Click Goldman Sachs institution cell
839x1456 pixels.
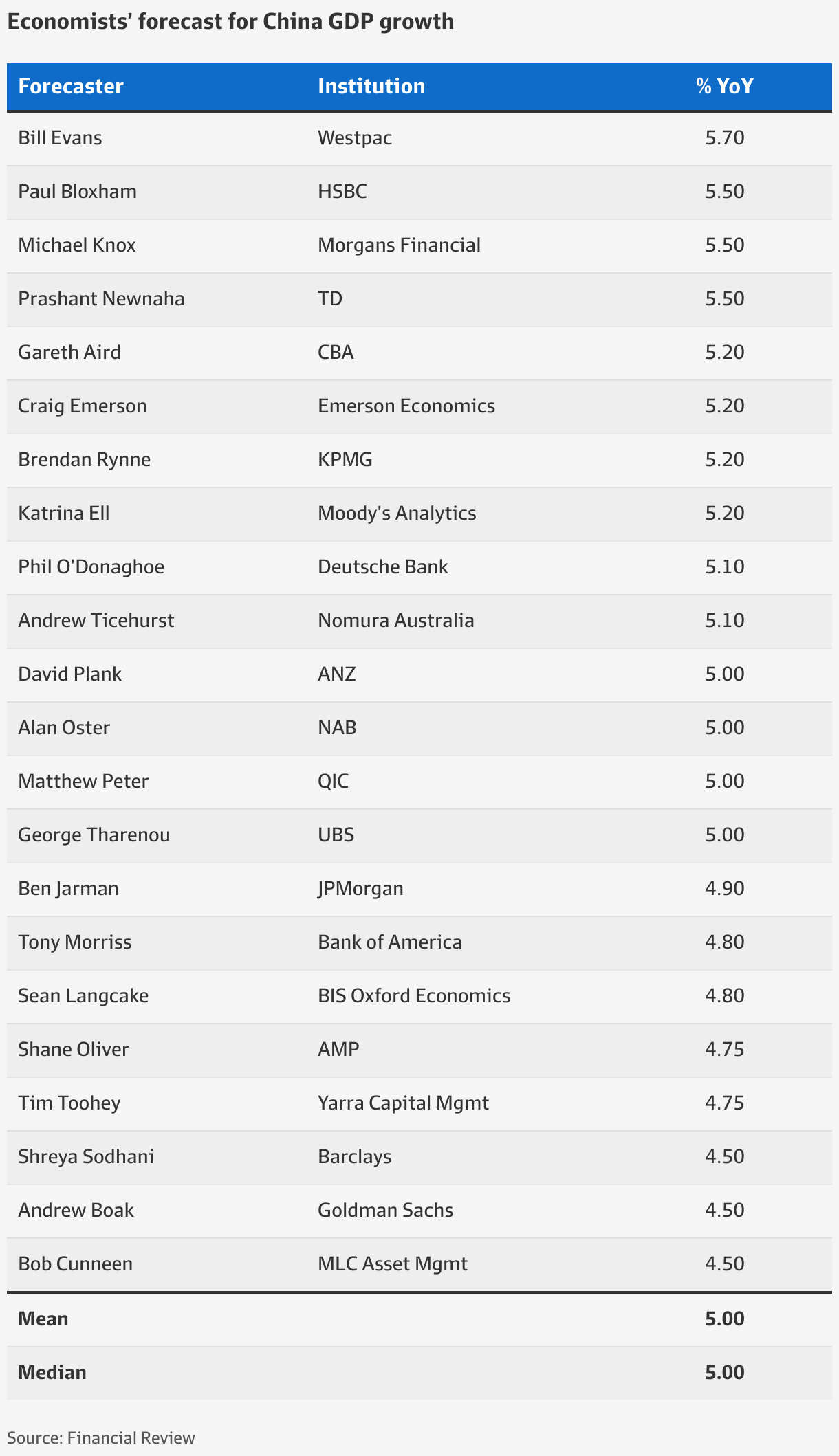point(386,1211)
